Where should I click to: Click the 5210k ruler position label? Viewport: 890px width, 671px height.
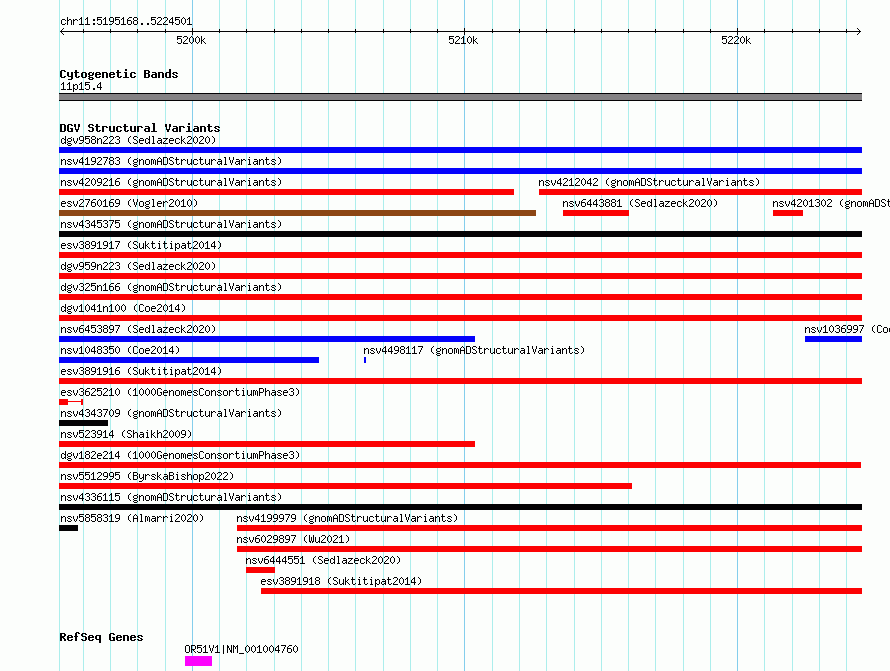(463, 40)
